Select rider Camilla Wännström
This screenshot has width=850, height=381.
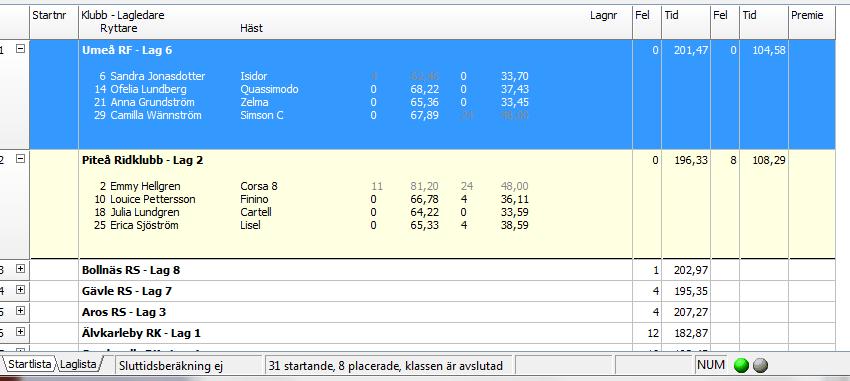pyautogui.click(x=156, y=115)
